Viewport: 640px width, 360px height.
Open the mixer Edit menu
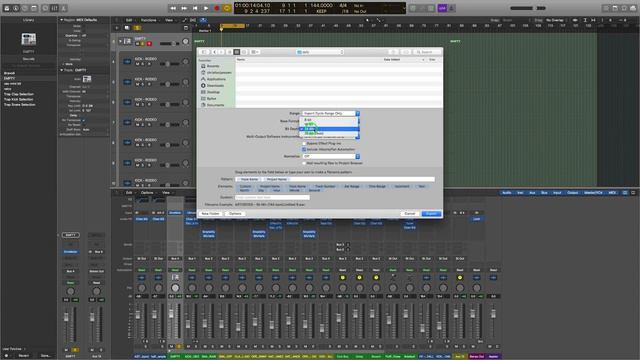[129, 193]
